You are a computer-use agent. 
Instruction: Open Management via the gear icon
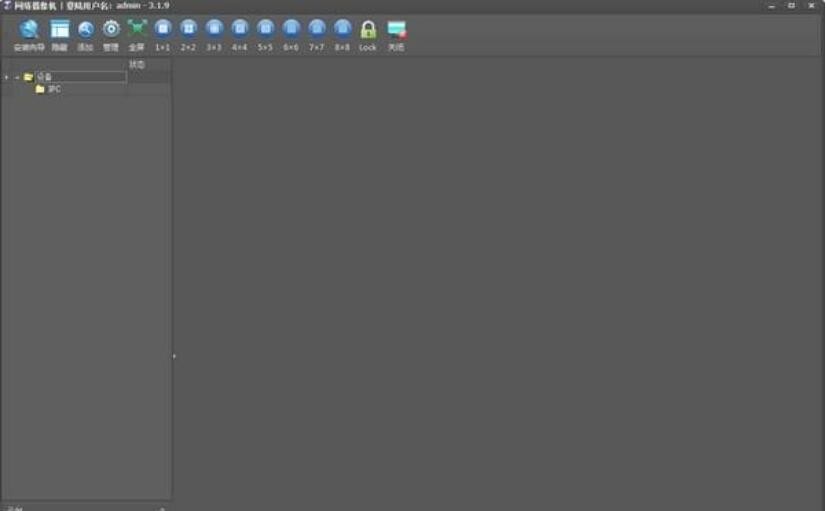tap(111, 30)
